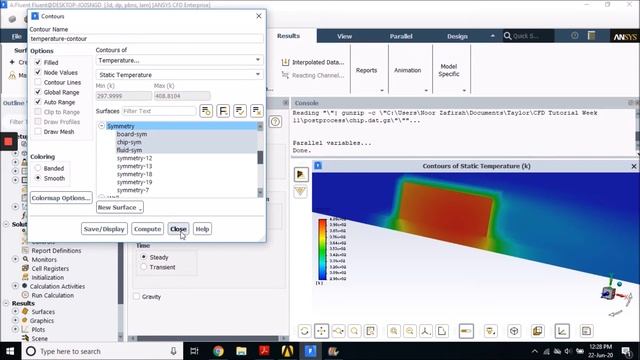Enable the Gravity checkbox
Viewport: 640px width, 360px height.
pos(137,296)
